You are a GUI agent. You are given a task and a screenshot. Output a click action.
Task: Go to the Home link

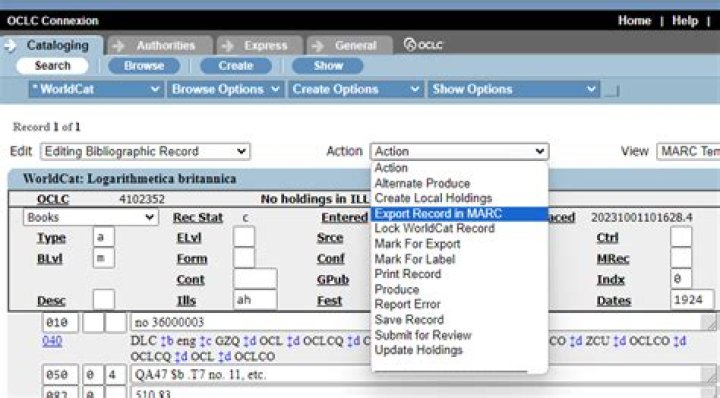click(634, 21)
